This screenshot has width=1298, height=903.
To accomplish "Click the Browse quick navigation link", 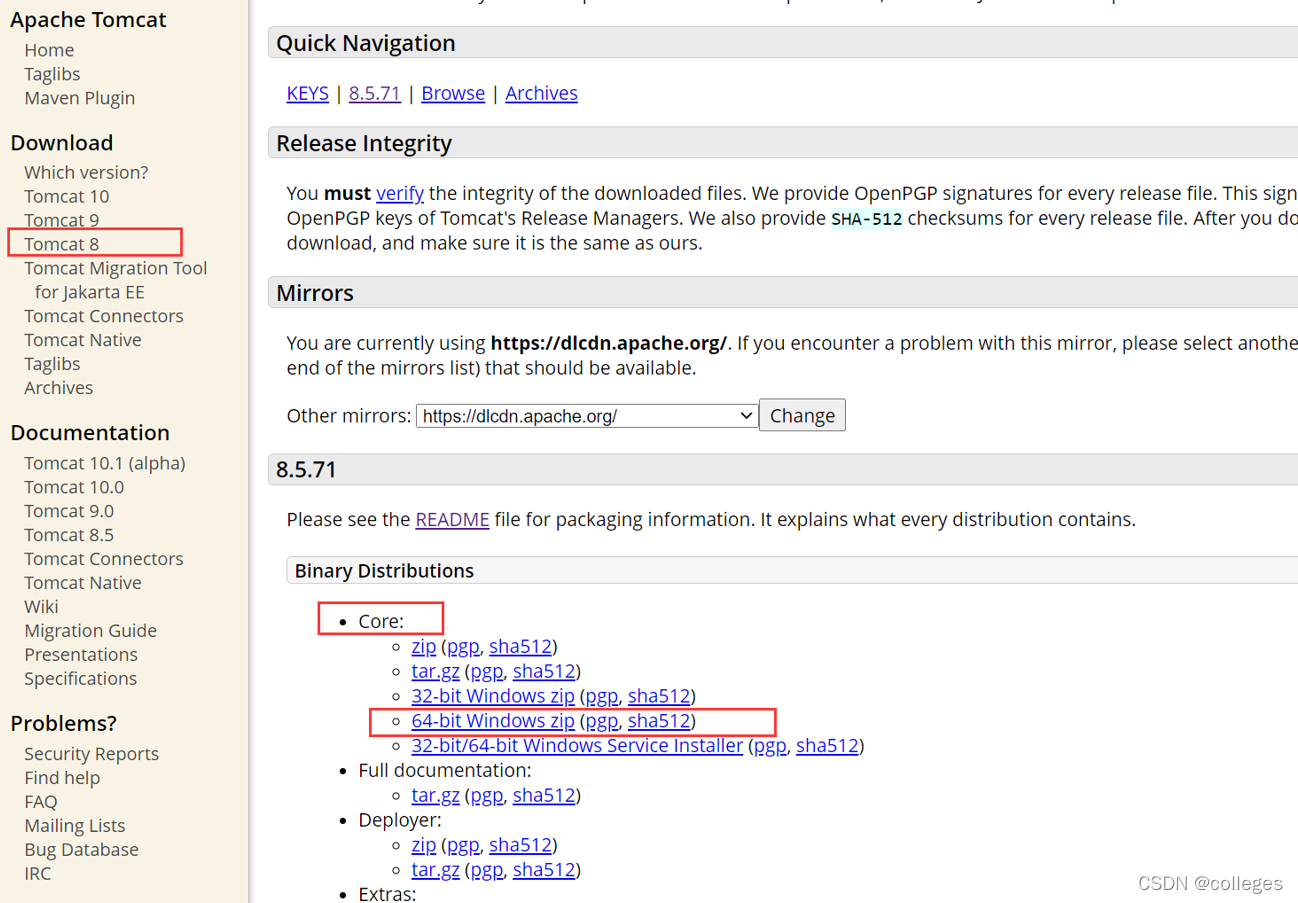I will pos(453,93).
